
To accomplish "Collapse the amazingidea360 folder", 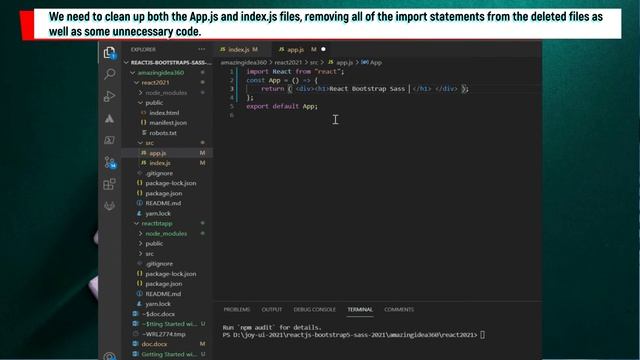I will [168, 73].
